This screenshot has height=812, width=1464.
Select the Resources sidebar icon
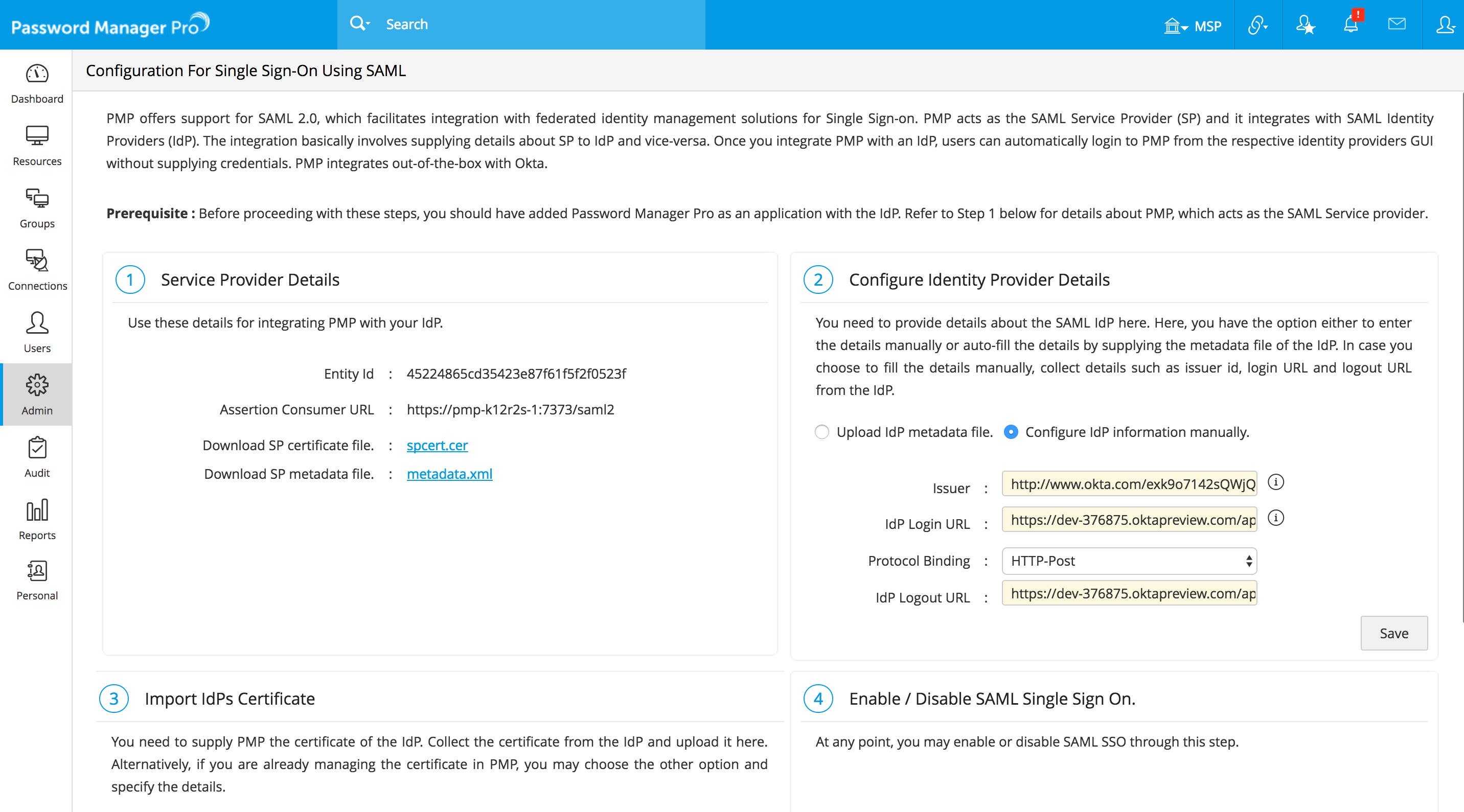[36, 147]
